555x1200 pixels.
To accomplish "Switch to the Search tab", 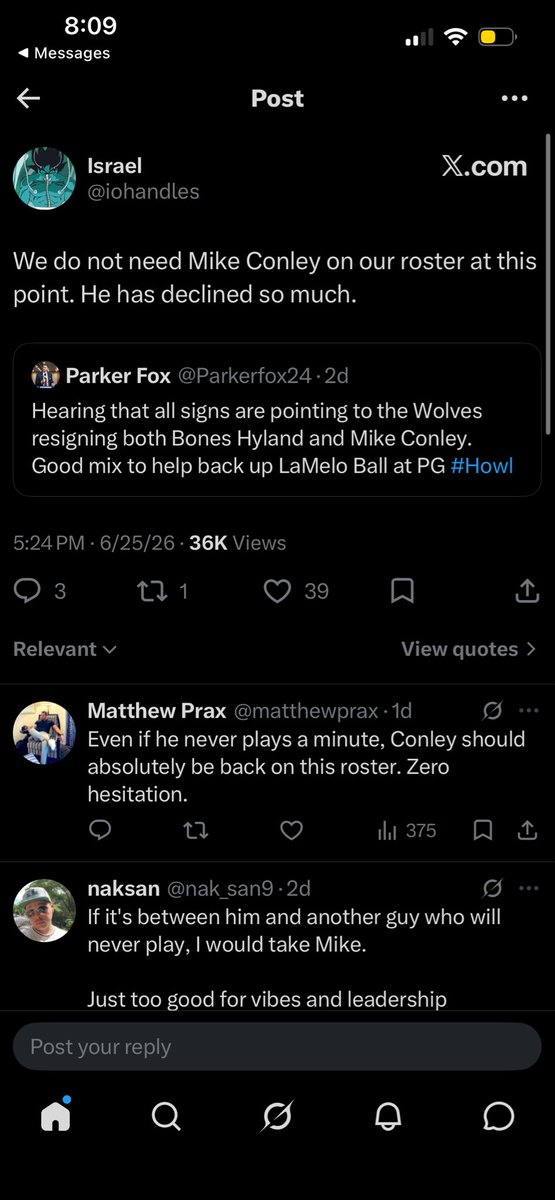I will coord(166,1116).
